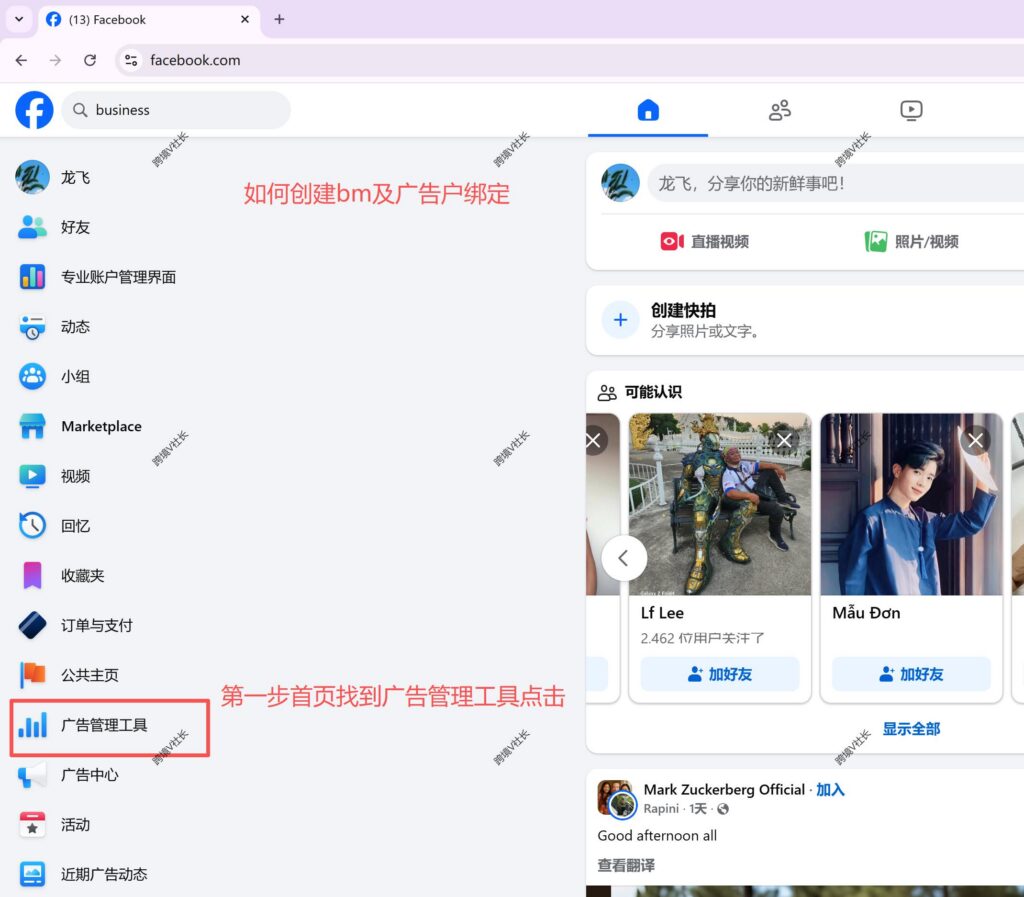Click profile avatar beside post composer

(x=620, y=183)
